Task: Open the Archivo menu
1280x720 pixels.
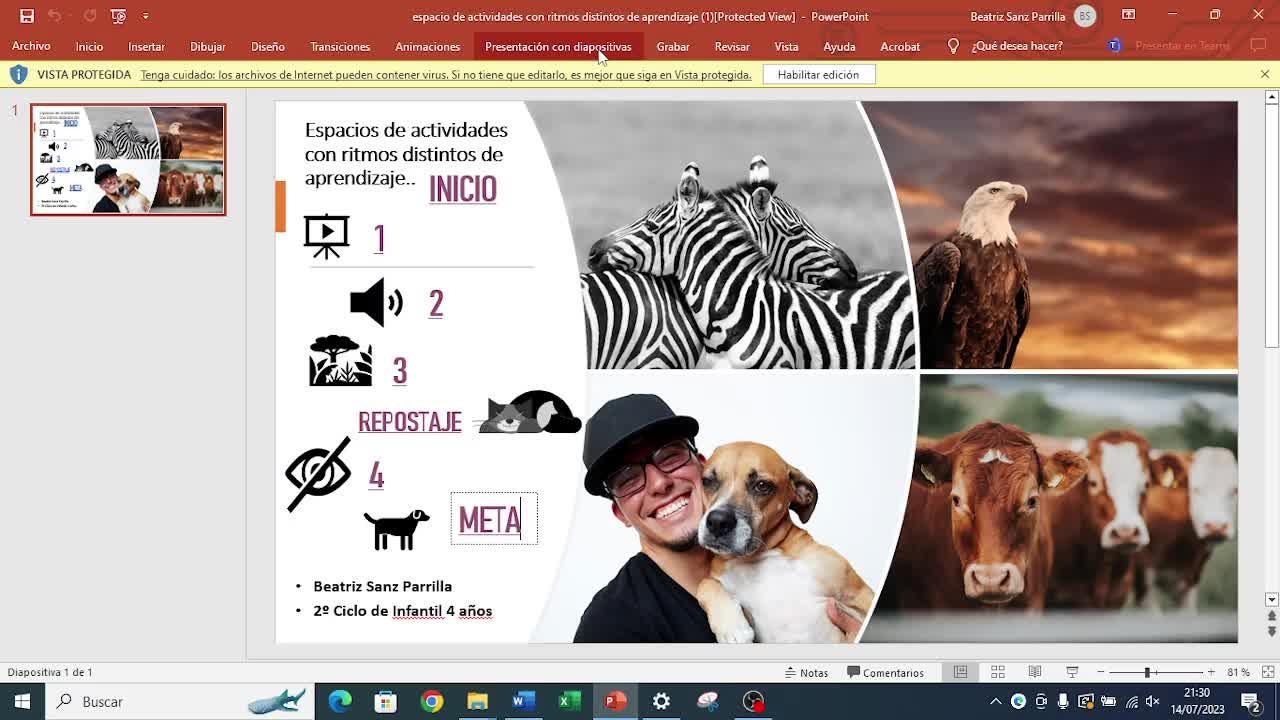Action: click(x=31, y=46)
